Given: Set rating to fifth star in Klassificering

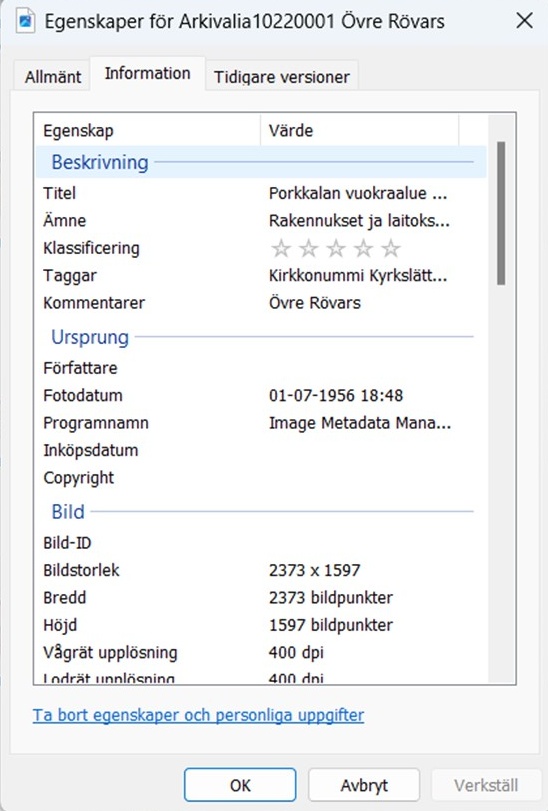Looking at the screenshot, I should click(391, 248).
